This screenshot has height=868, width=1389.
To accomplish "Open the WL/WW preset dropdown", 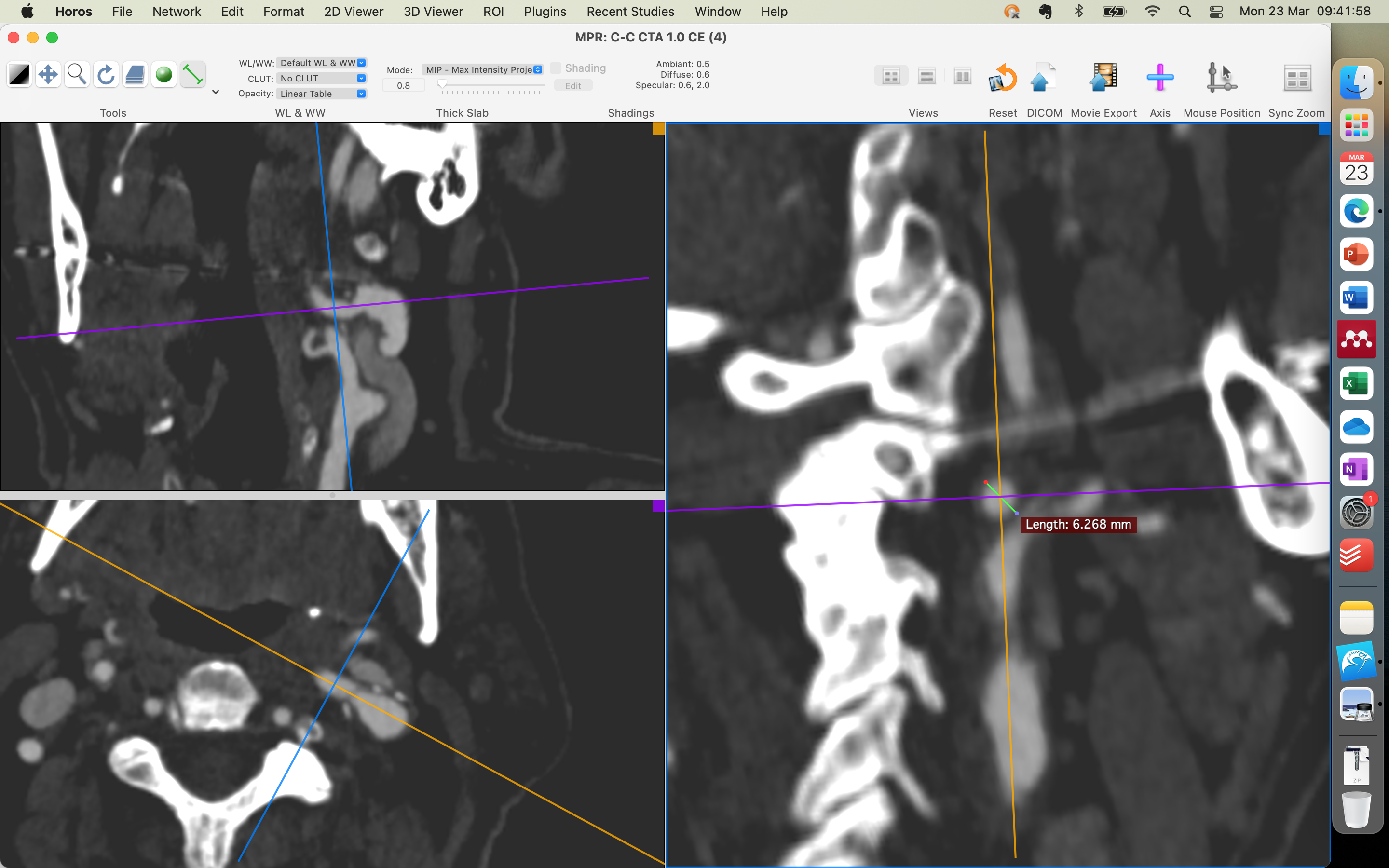I will (x=321, y=63).
